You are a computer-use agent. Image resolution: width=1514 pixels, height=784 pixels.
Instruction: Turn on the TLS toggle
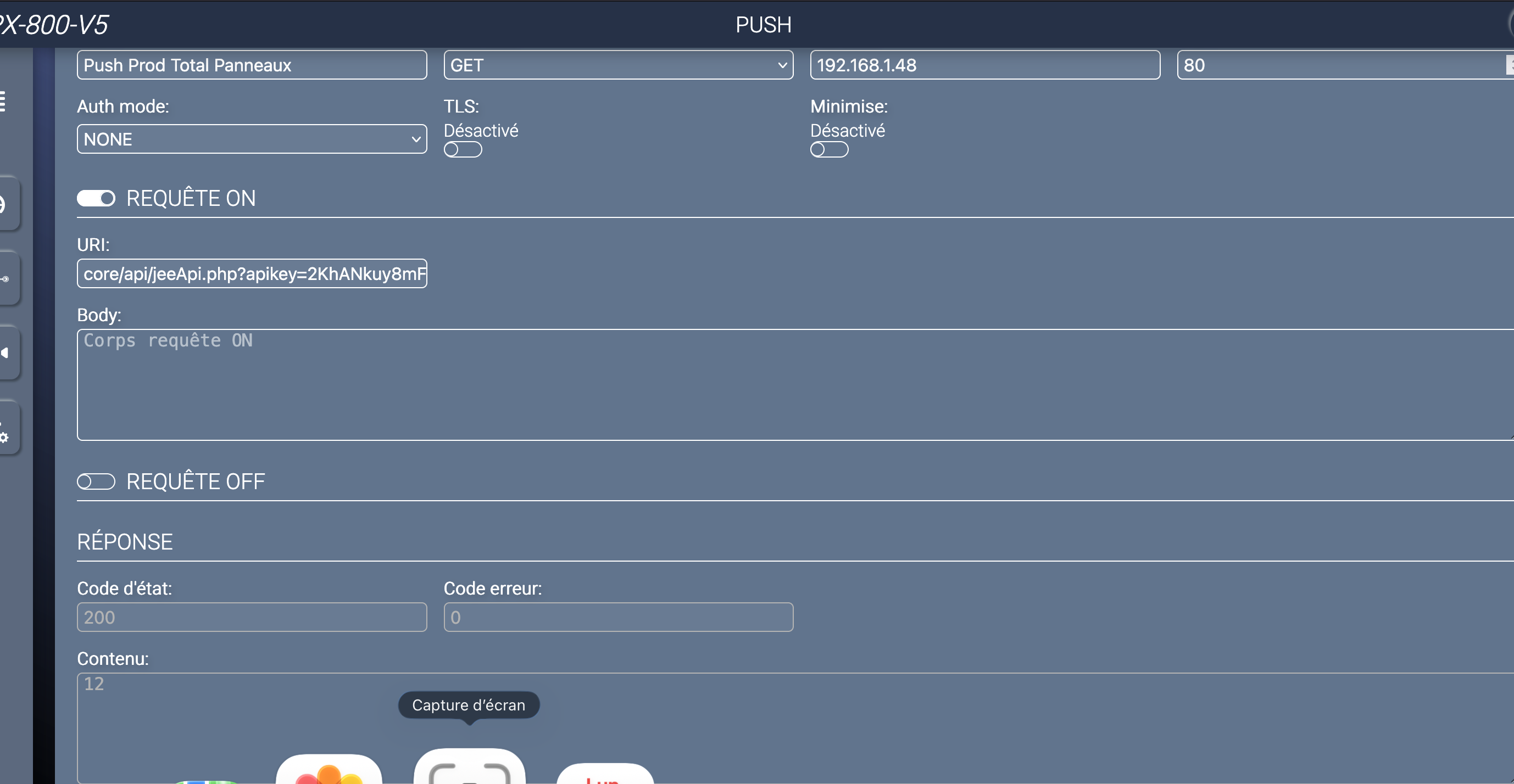coord(463,150)
